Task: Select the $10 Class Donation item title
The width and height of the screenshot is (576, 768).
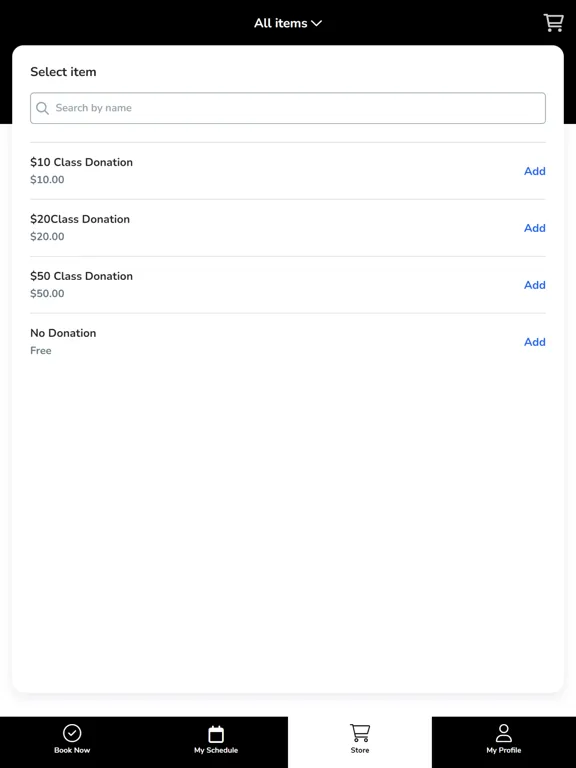Action: (81, 162)
